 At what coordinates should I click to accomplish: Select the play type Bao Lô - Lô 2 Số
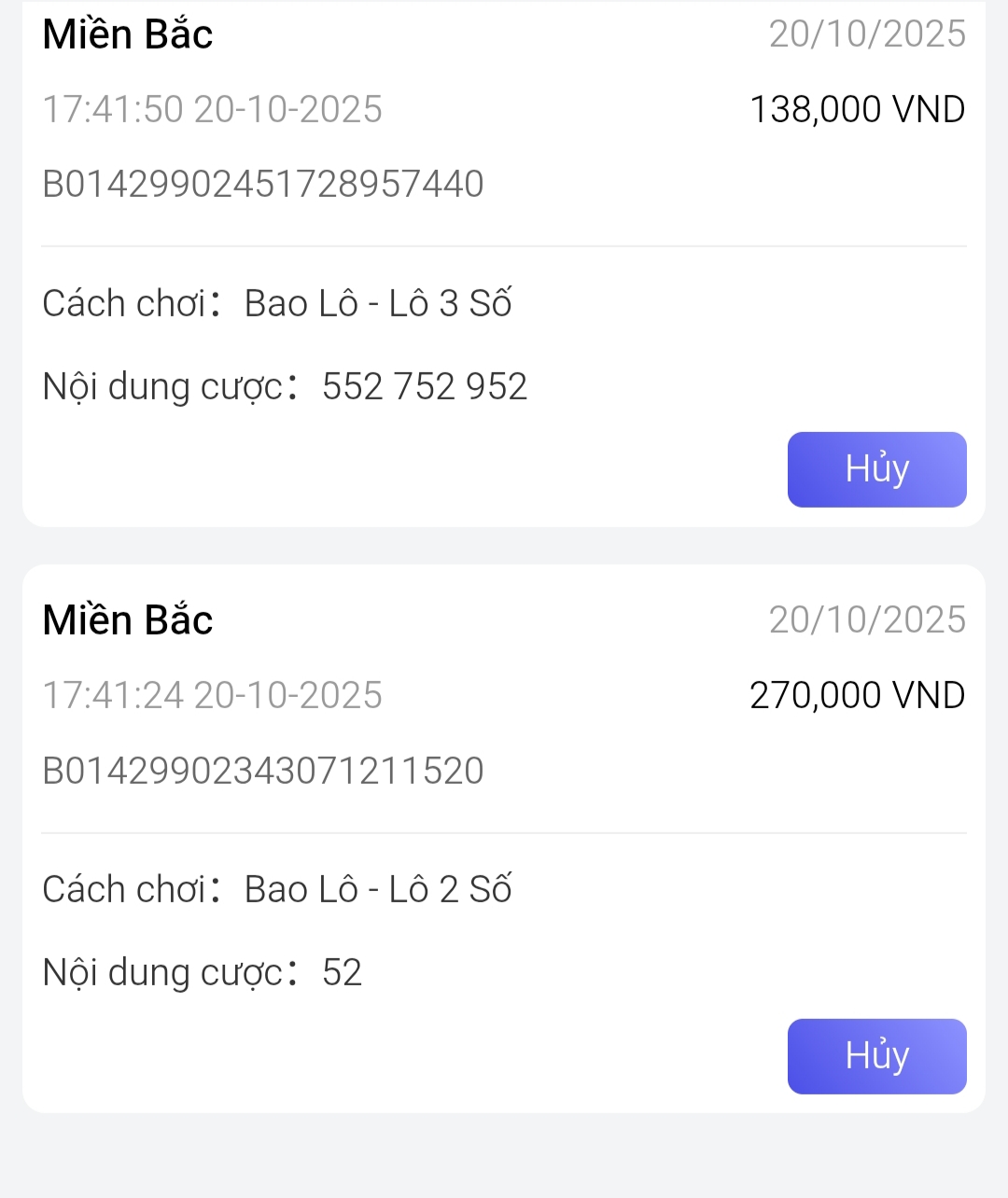378,890
